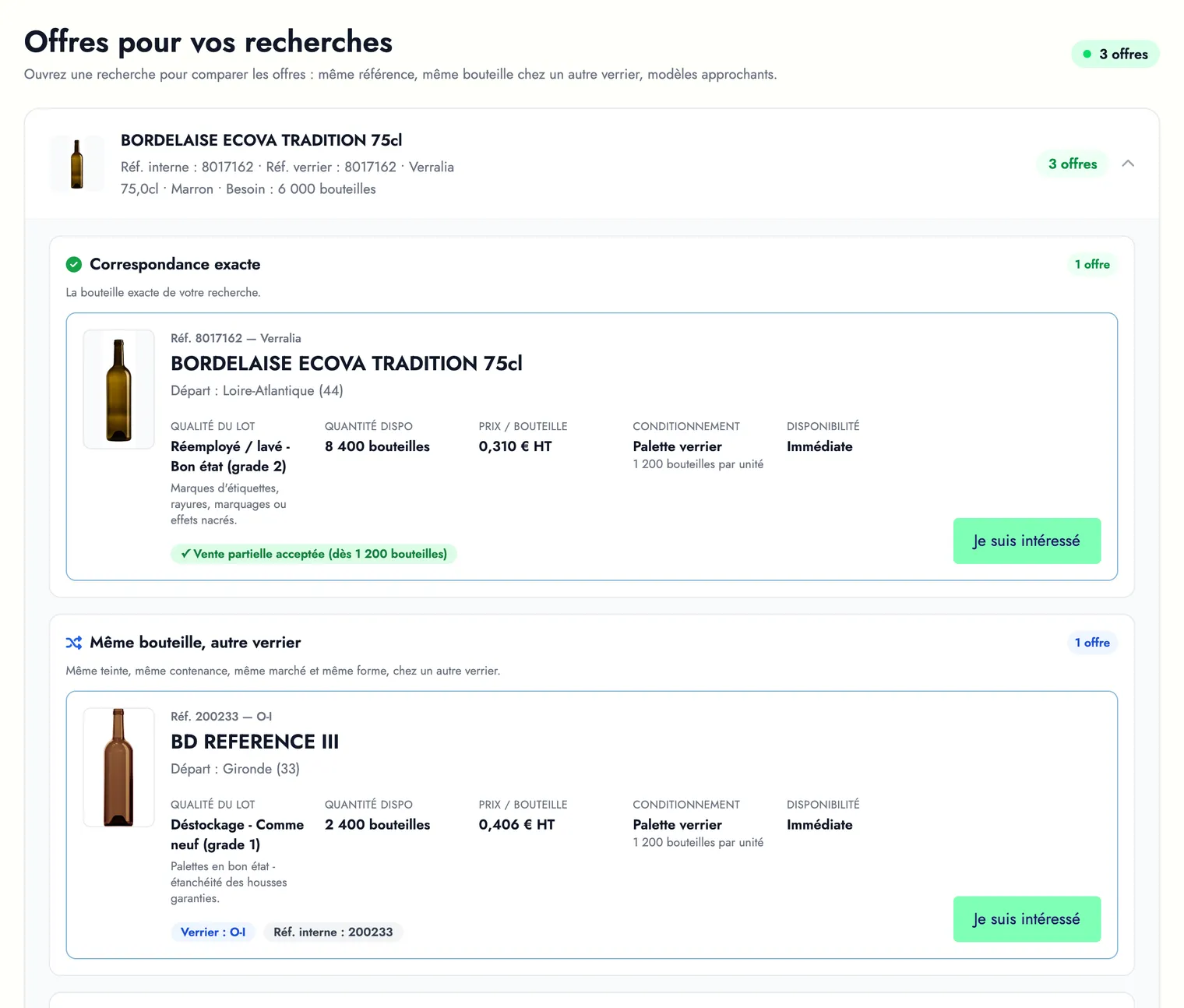
Task: Click the 'Correspondance exacte' section heading
Action: pyautogui.click(x=175, y=265)
